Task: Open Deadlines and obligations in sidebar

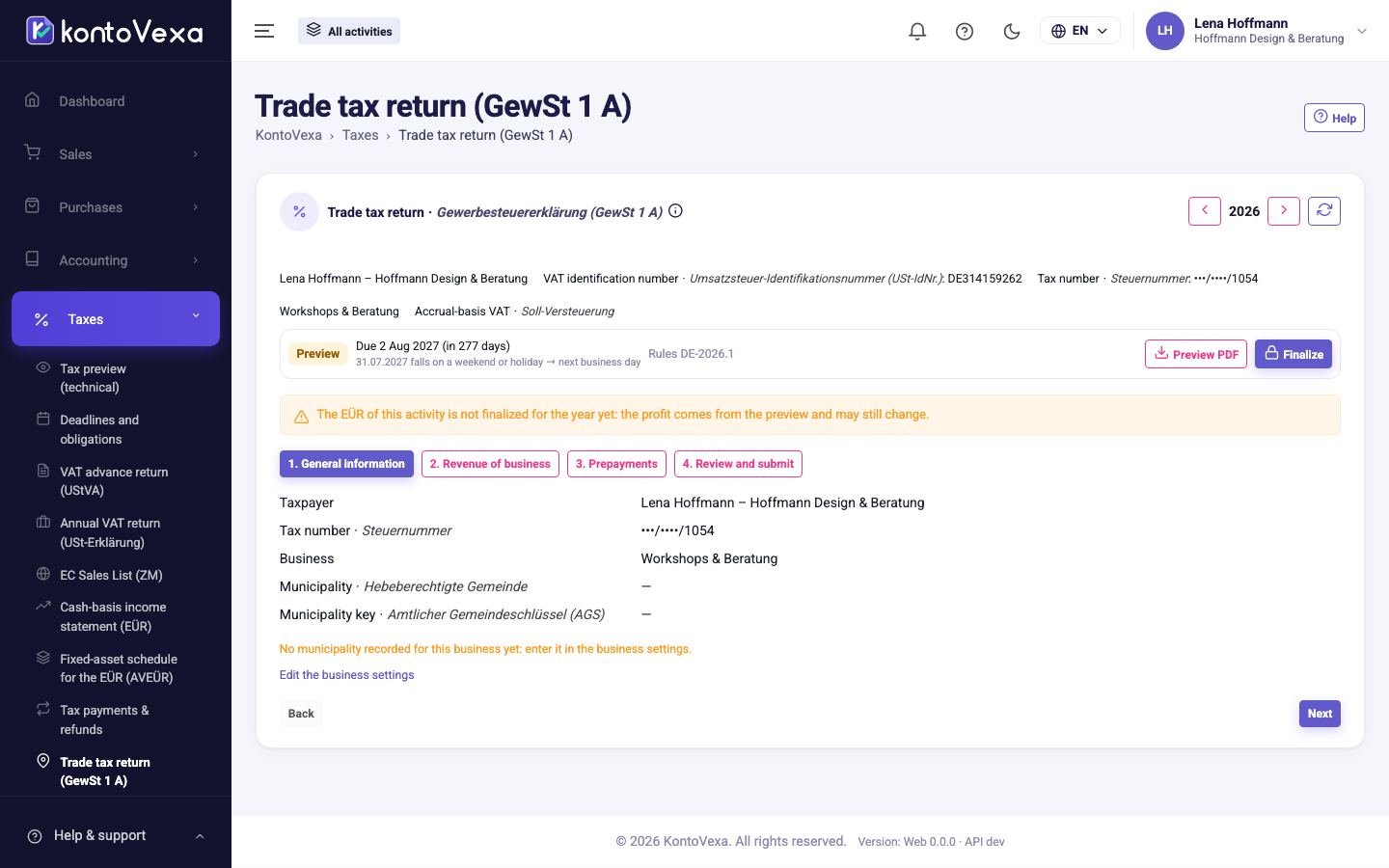Action: [x=116, y=429]
